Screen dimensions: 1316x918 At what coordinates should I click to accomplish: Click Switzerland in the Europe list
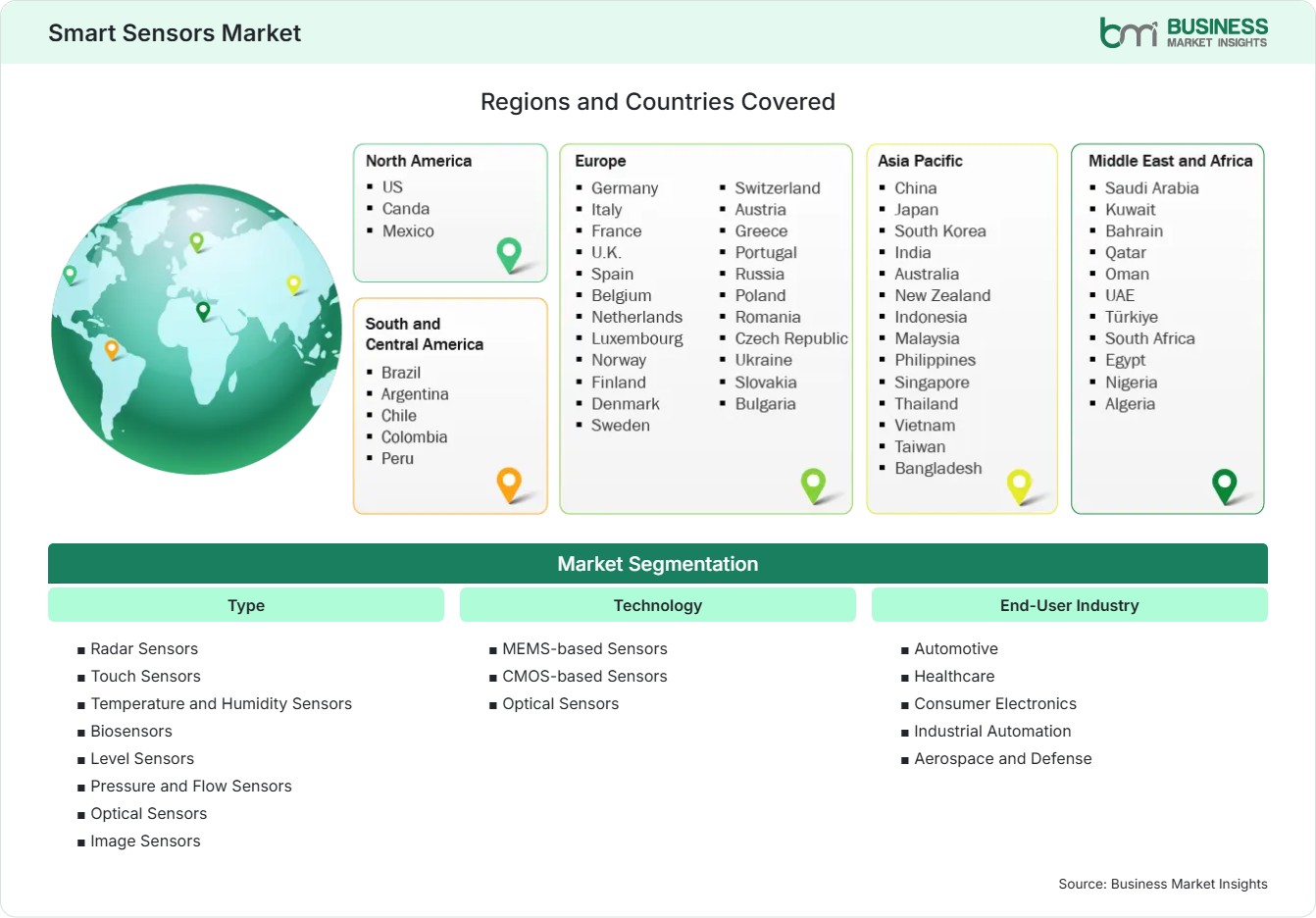(778, 188)
